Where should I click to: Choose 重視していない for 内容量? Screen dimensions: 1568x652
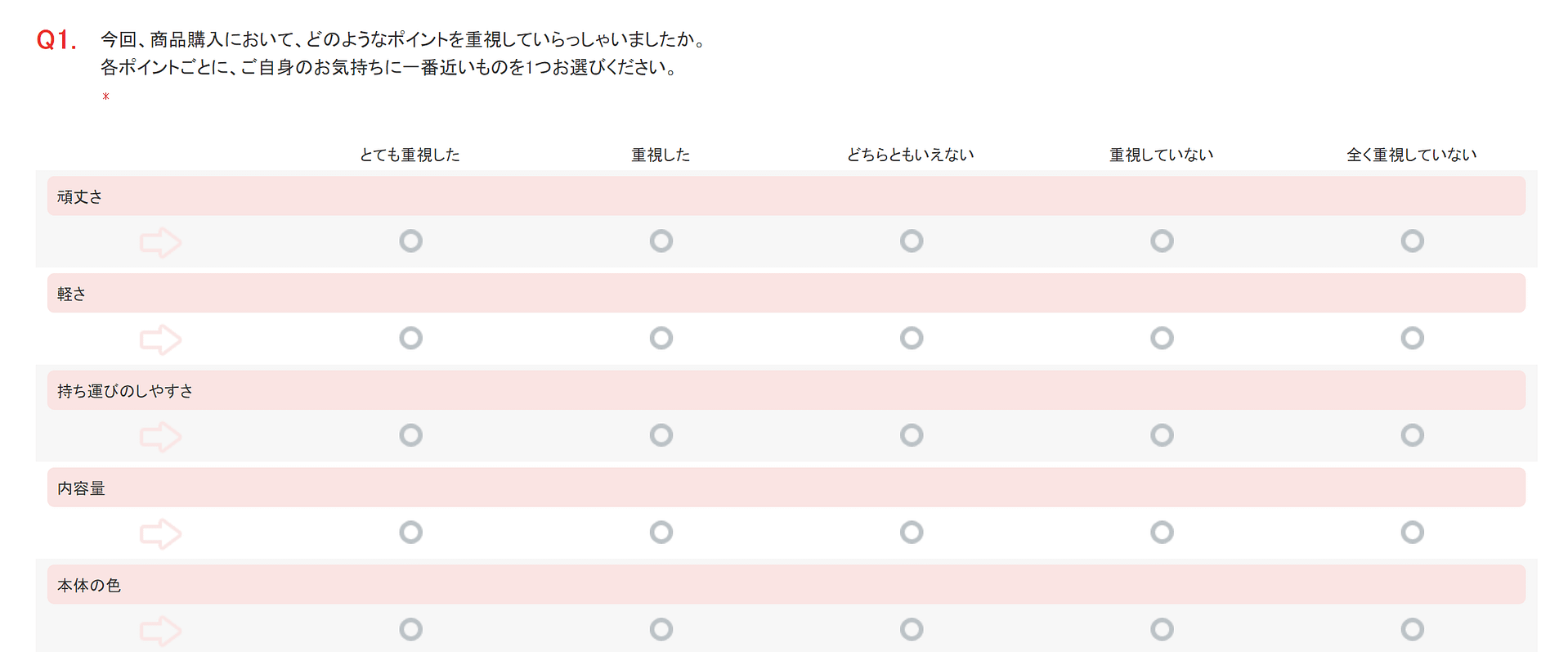[x=1162, y=533]
